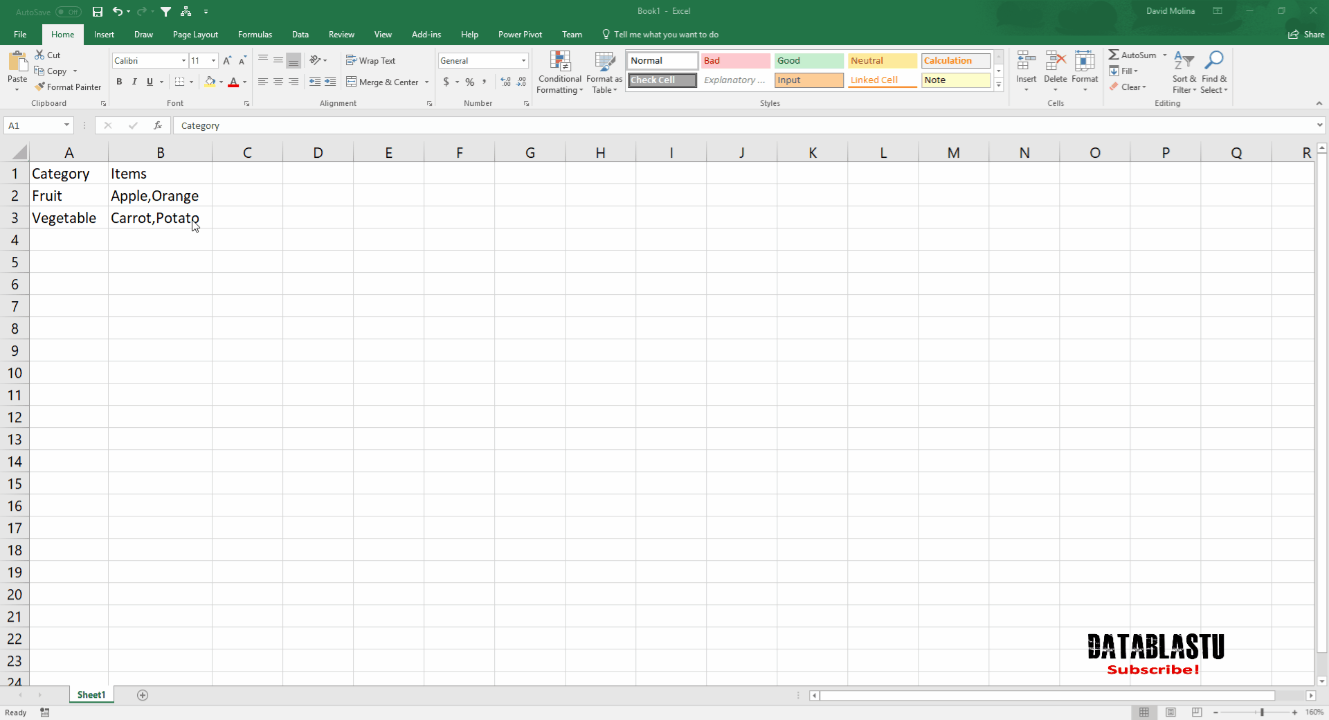Image resolution: width=1329 pixels, height=720 pixels.
Task: Click the Share button
Action: click(1305, 33)
